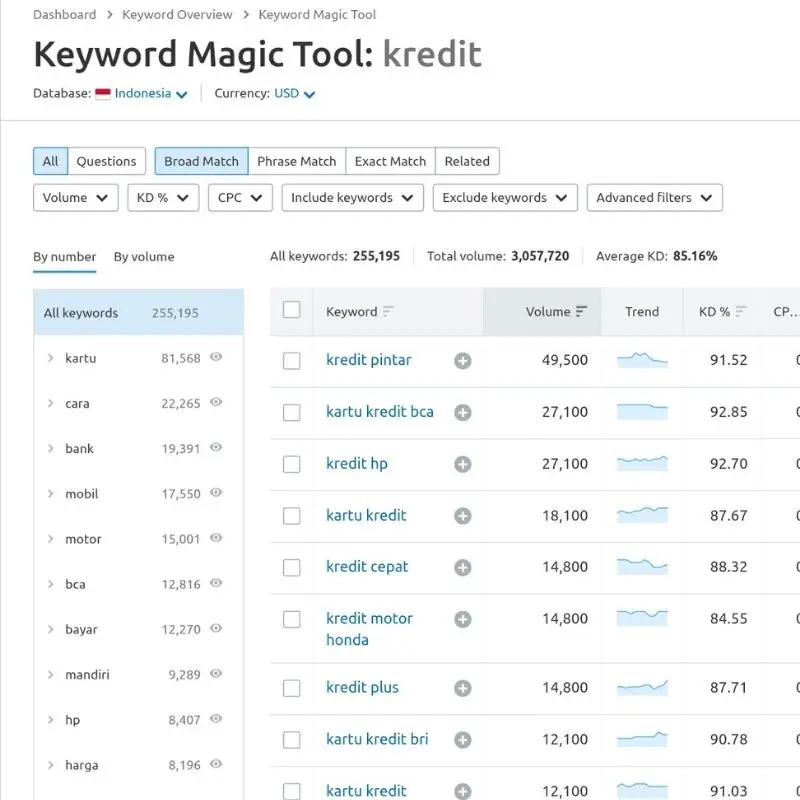The height and width of the screenshot is (800, 800).
Task: Check the select-all checkbox in table header
Action: click(x=291, y=311)
